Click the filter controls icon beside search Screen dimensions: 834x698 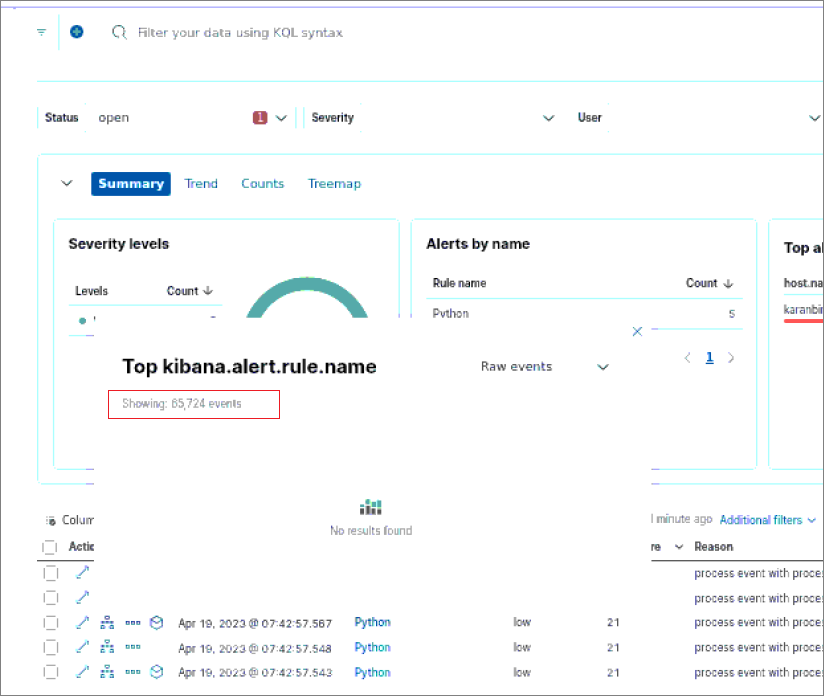click(x=40, y=31)
